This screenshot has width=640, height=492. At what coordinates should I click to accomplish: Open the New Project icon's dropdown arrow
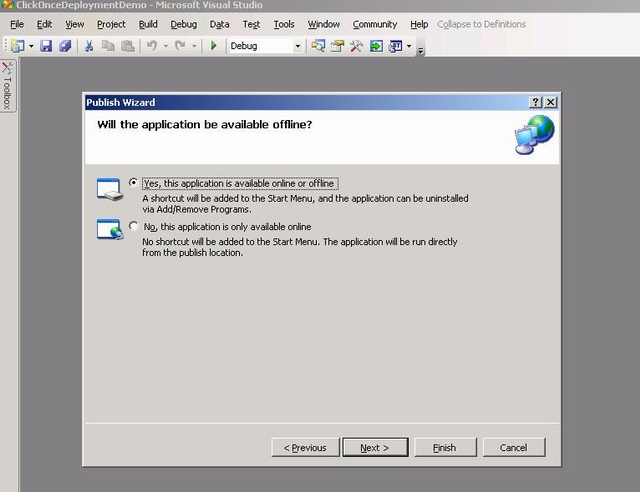coord(31,46)
